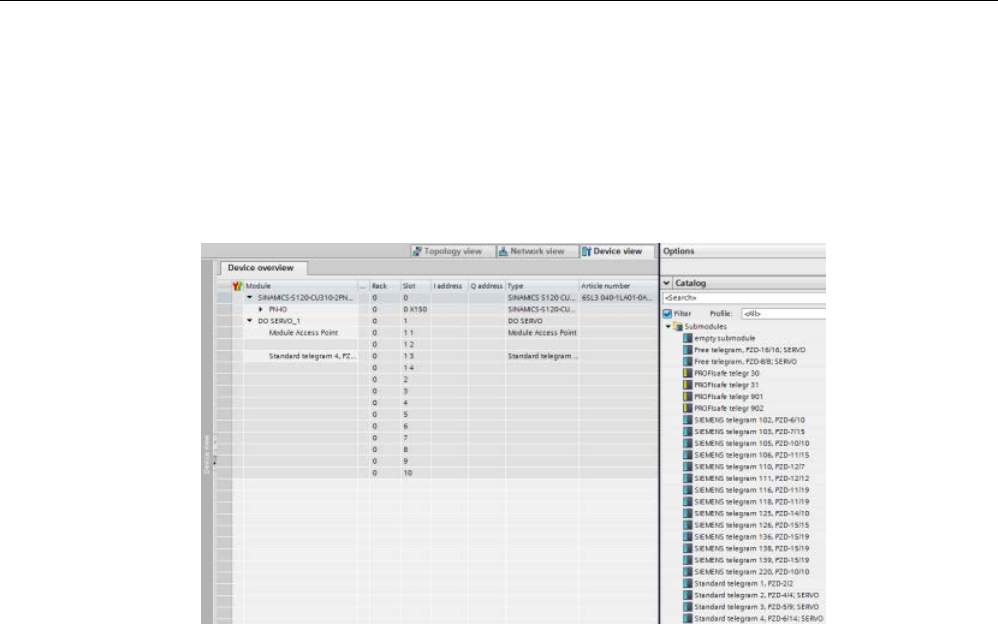Click icon of Free telegram PZD-16/16 SERVO

687,350
